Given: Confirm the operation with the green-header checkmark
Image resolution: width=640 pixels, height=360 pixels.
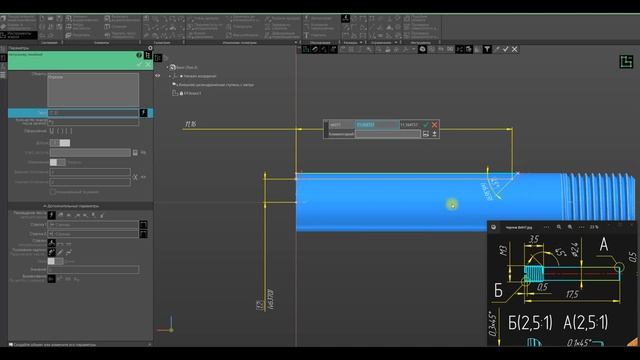Looking at the screenshot, I should pyautogui.click(x=140, y=64).
